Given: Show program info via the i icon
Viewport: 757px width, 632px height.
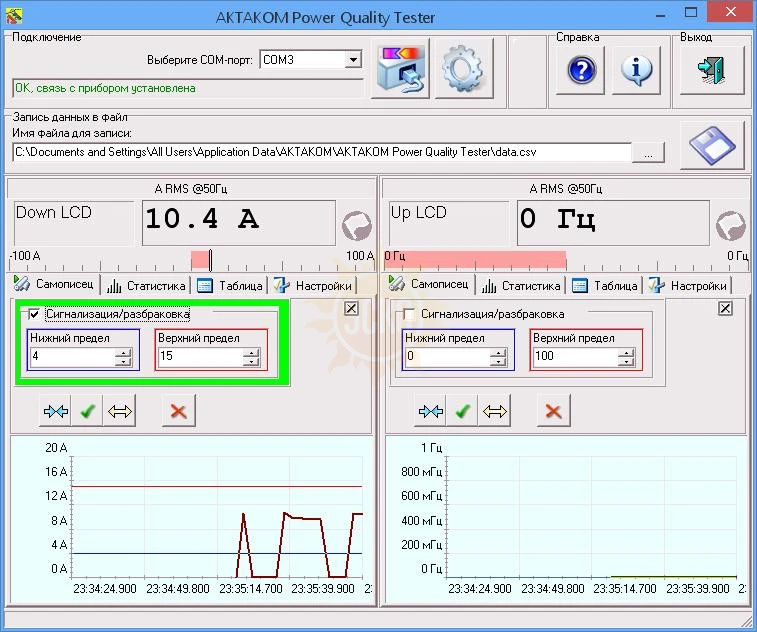Looking at the screenshot, I should (637, 69).
